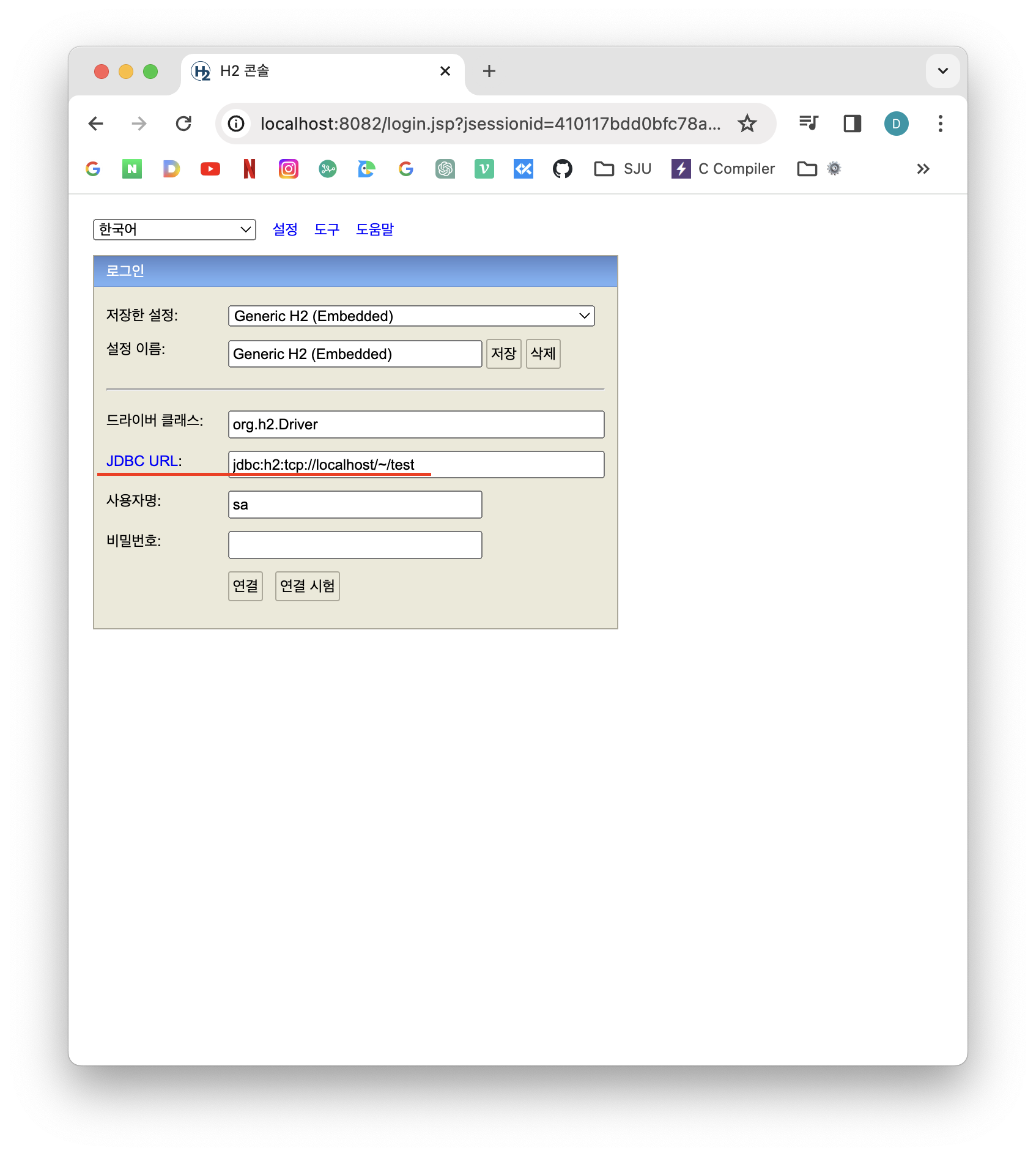Open the Daum D bookmark icon
Screen dimensions: 1036x1156
[x=171, y=169]
